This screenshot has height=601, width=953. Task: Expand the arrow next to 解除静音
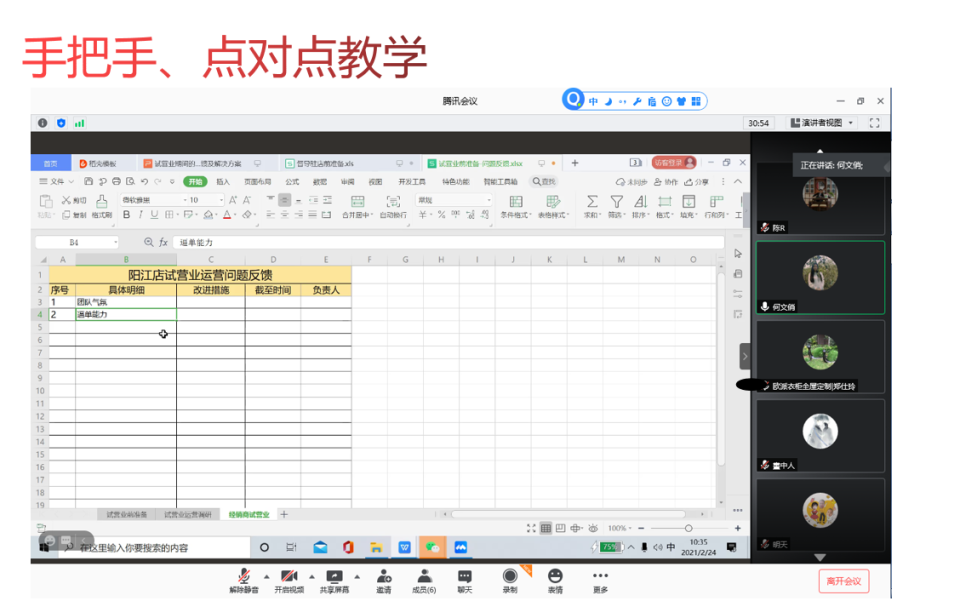[266, 576]
